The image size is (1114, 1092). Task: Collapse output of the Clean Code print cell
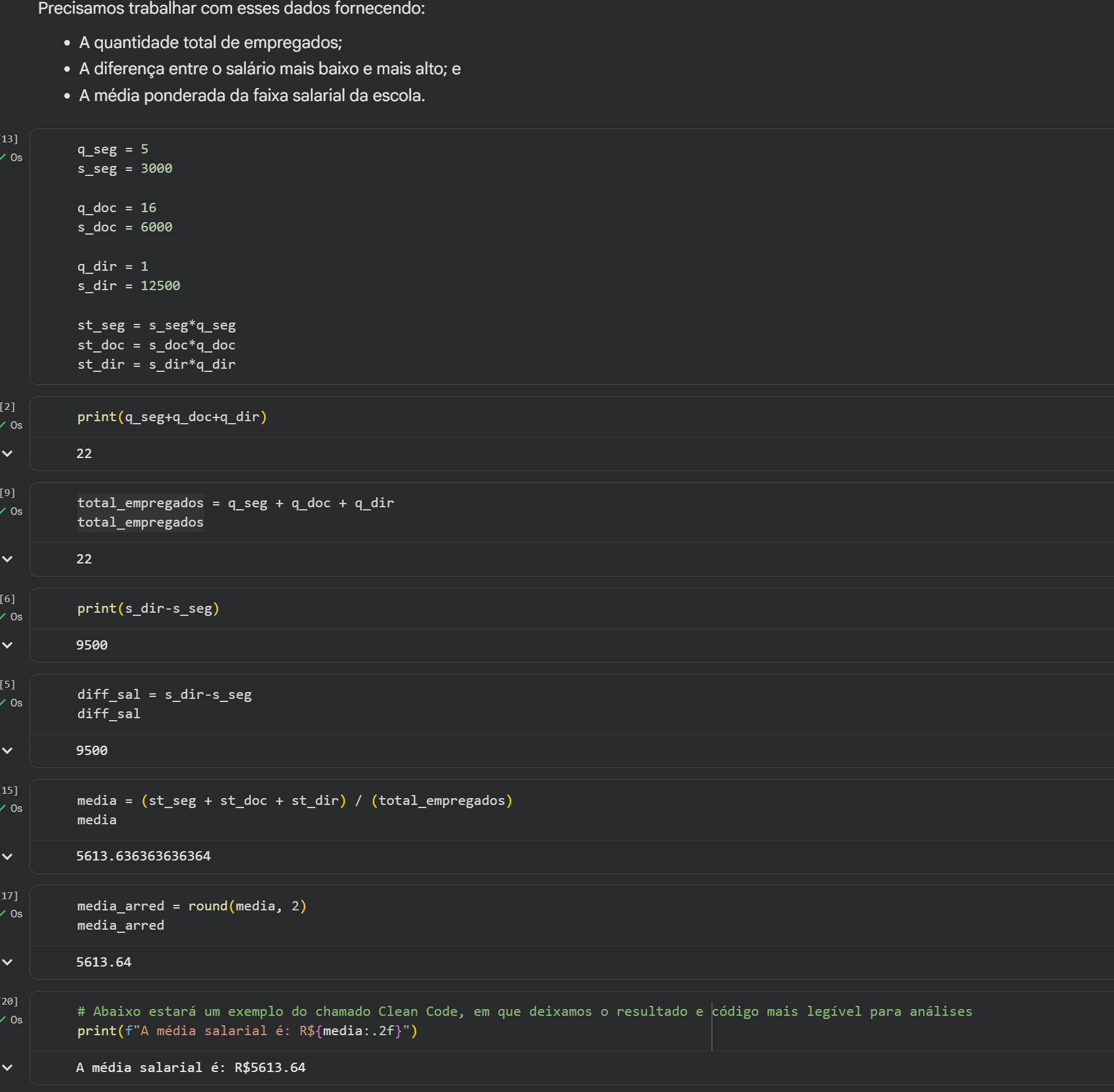(x=7, y=1068)
